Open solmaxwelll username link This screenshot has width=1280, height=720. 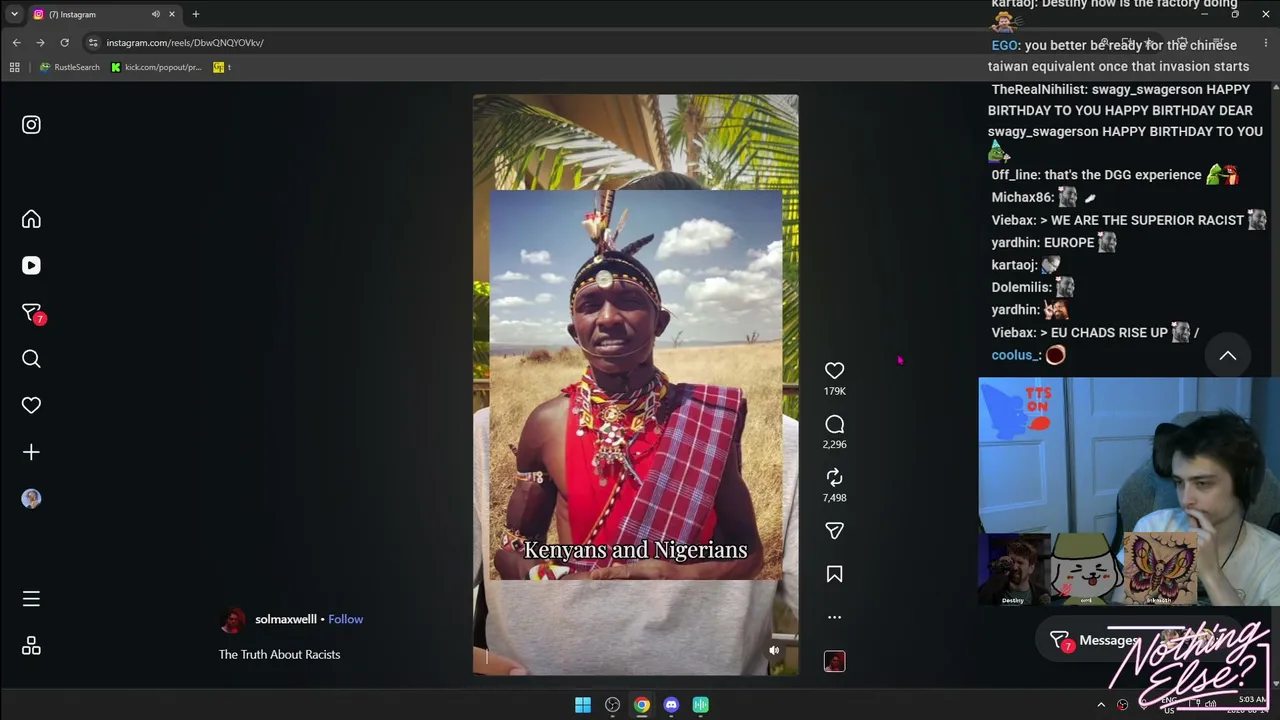[286, 619]
